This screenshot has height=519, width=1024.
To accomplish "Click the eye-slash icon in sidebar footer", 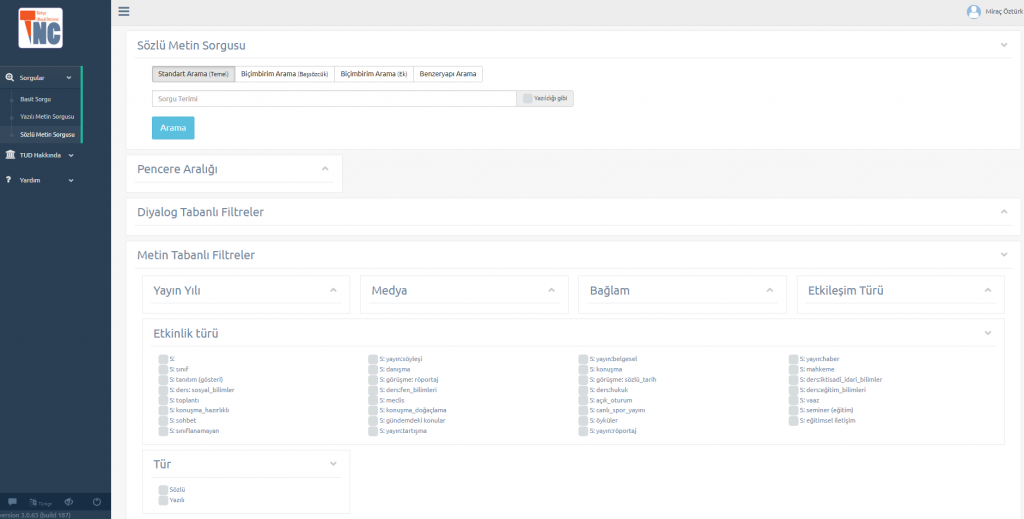I will point(69,501).
